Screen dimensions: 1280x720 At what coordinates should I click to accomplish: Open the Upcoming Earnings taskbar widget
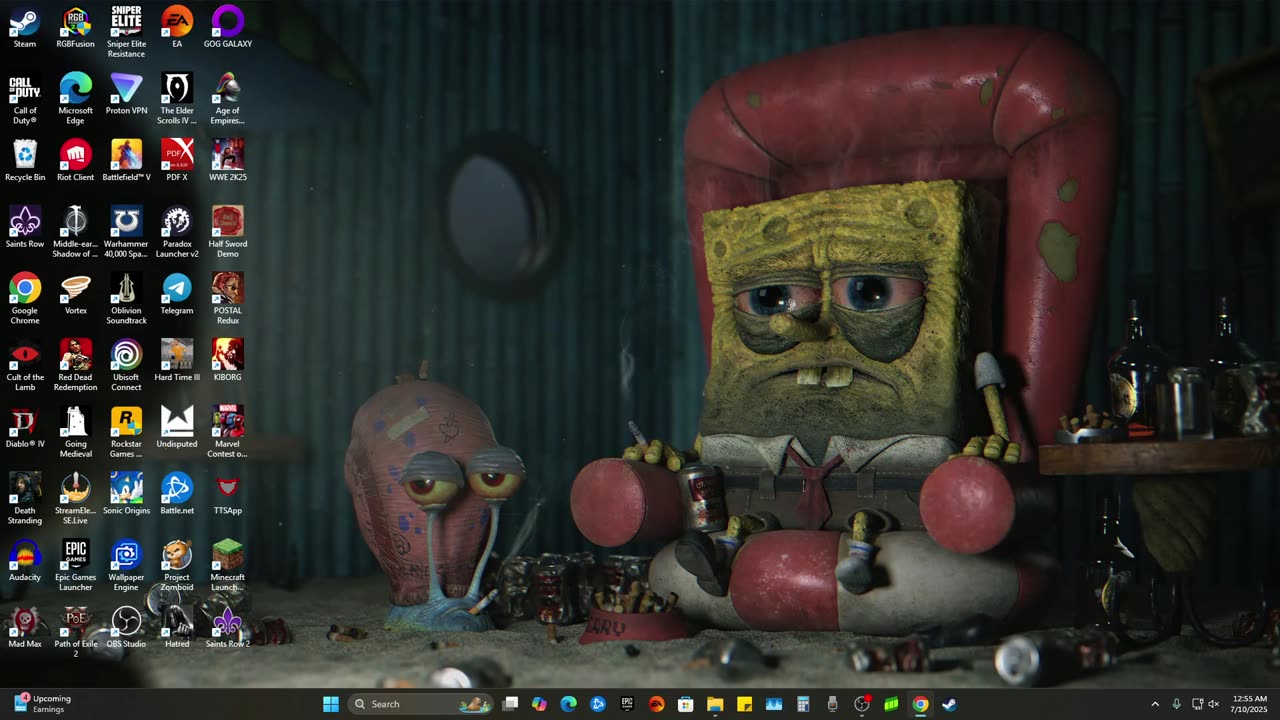click(x=42, y=704)
